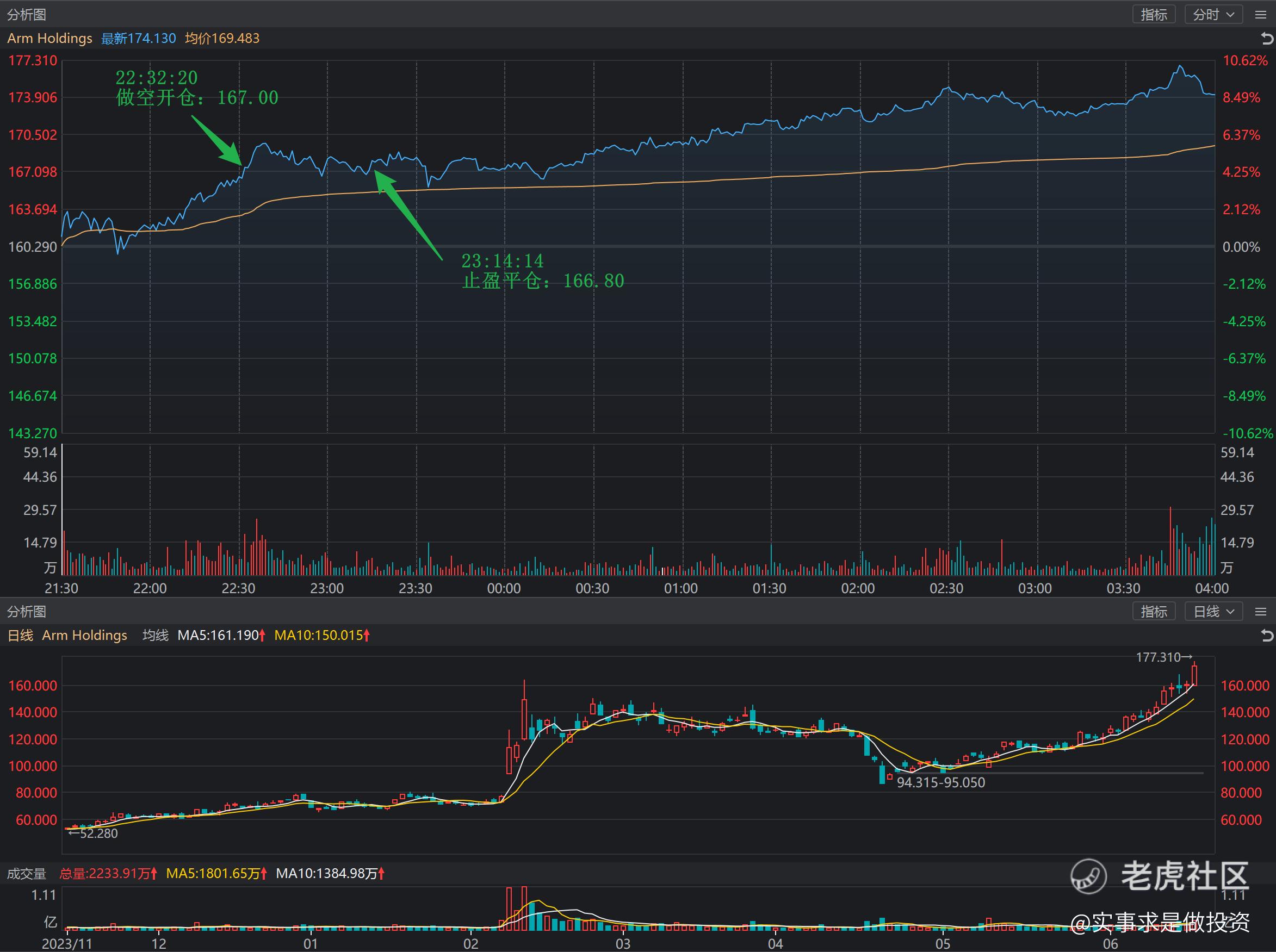Click the volume MA10:1384.98万 label
The image size is (1276, 952).
pos(330,874)
